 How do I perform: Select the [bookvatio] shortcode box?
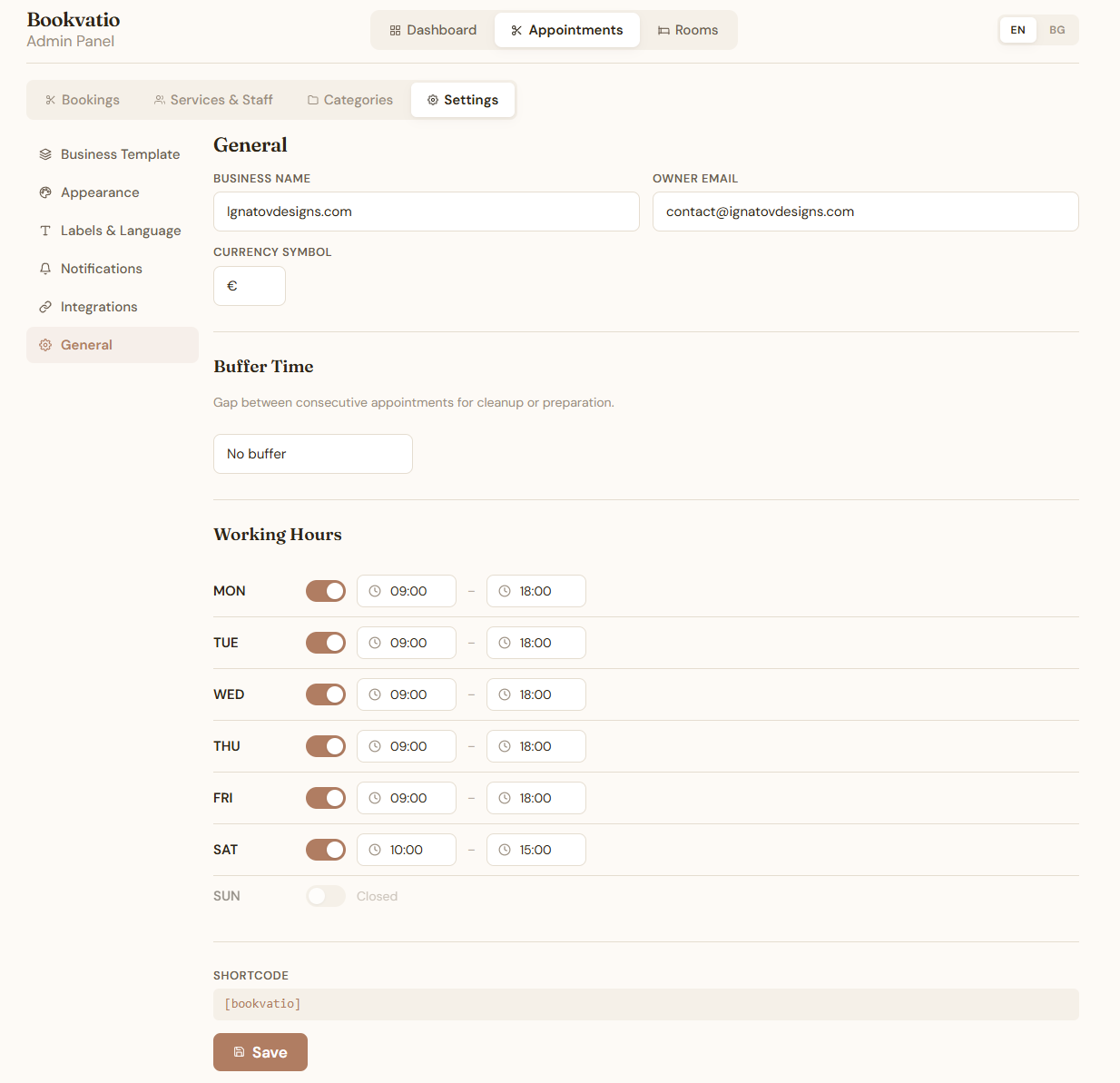point(646,1004)
